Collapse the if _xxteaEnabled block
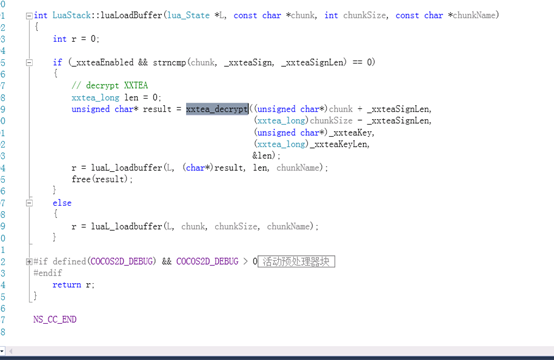 point(29,63)
